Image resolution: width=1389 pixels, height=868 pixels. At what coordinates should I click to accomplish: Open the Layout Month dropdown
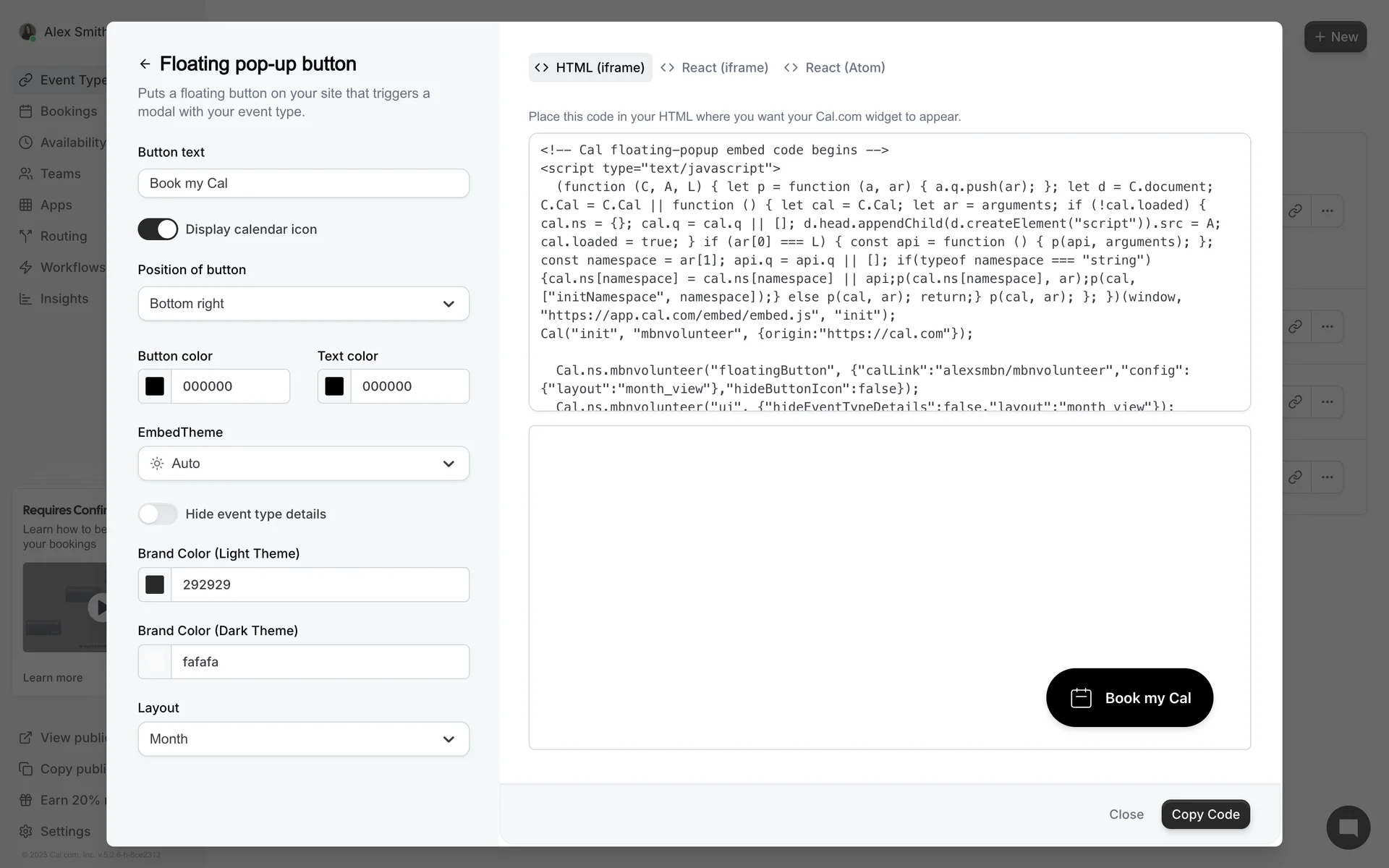[303, 739]
